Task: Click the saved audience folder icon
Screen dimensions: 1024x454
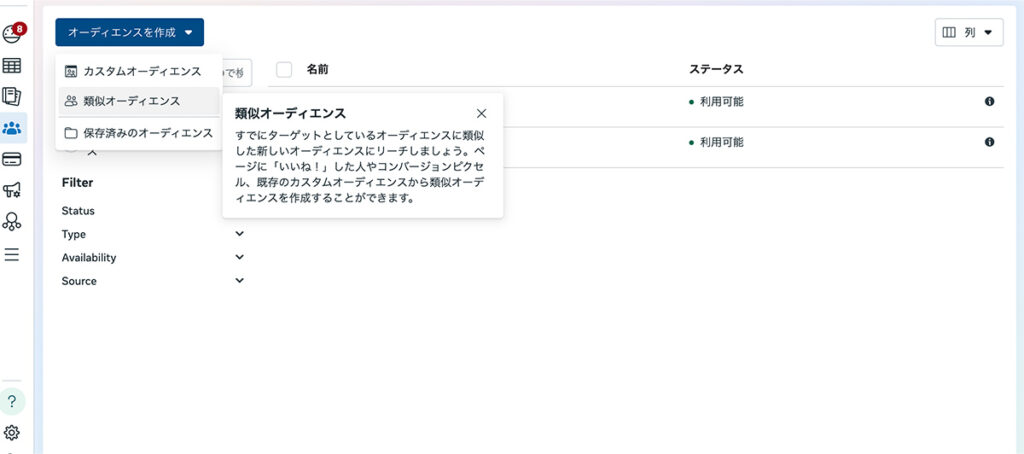Action: 71,133
